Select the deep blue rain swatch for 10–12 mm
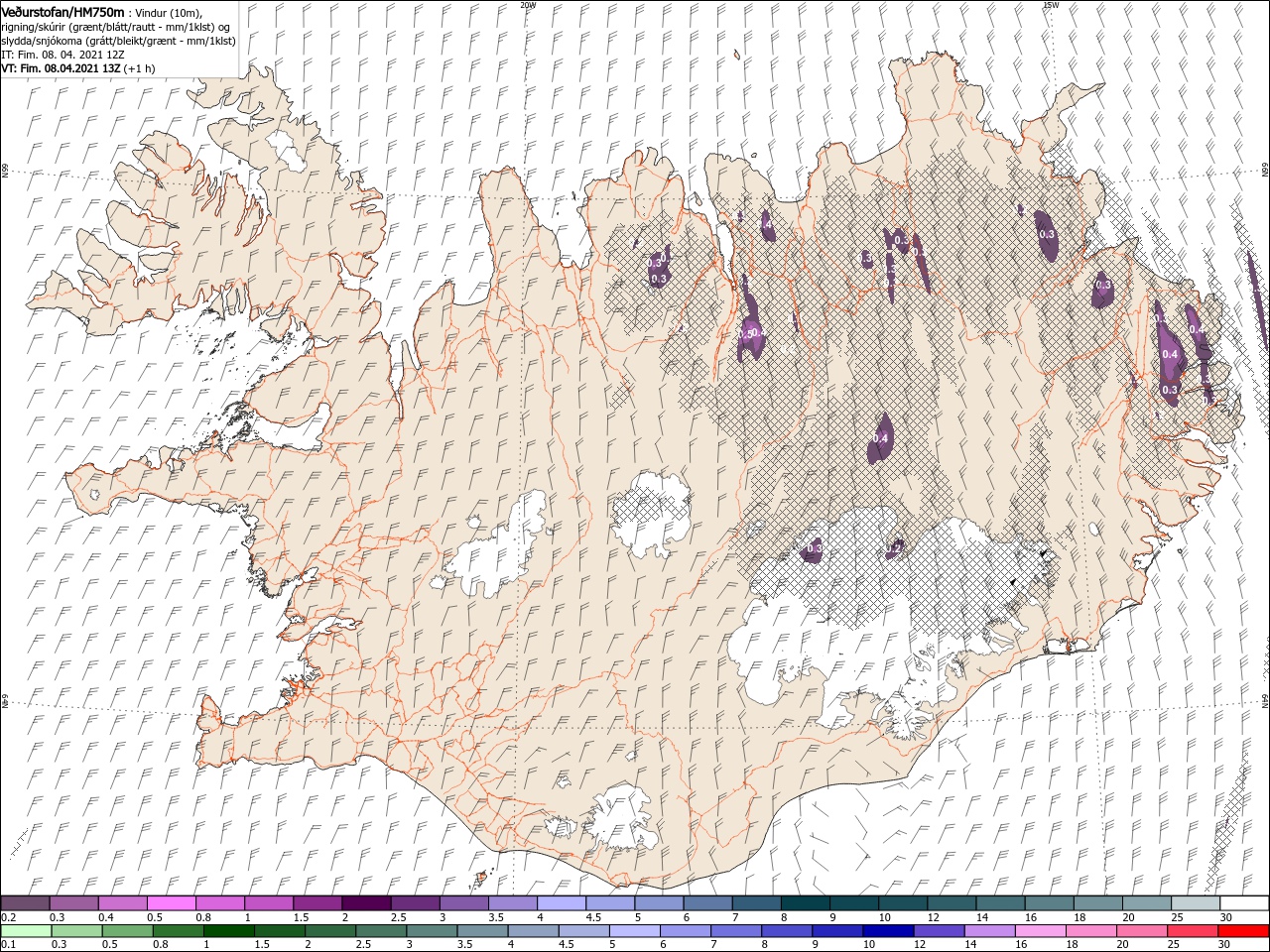1270x952 pixels. click(x=887, y=931)
